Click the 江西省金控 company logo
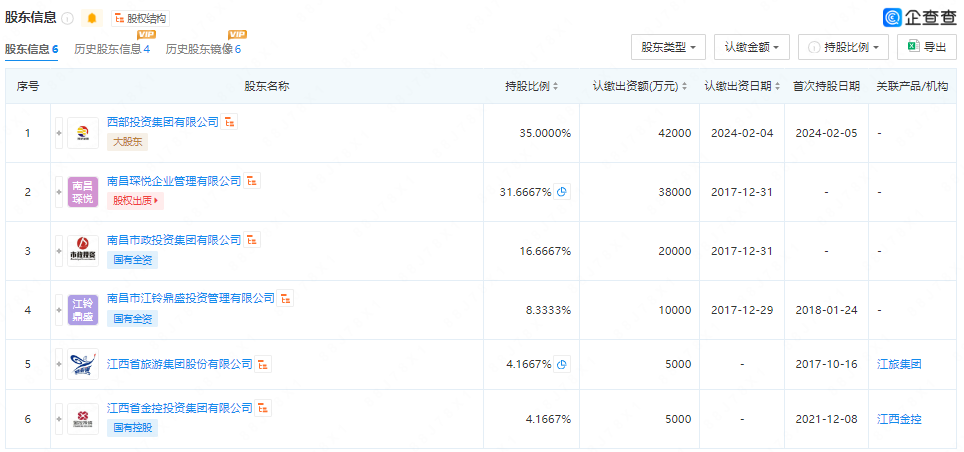The image size is (964, 452). point(83,419)
